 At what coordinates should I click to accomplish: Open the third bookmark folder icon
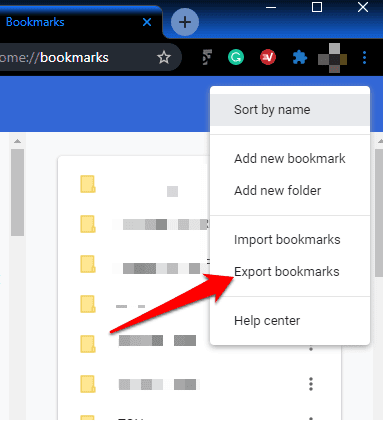coord(88,264)
